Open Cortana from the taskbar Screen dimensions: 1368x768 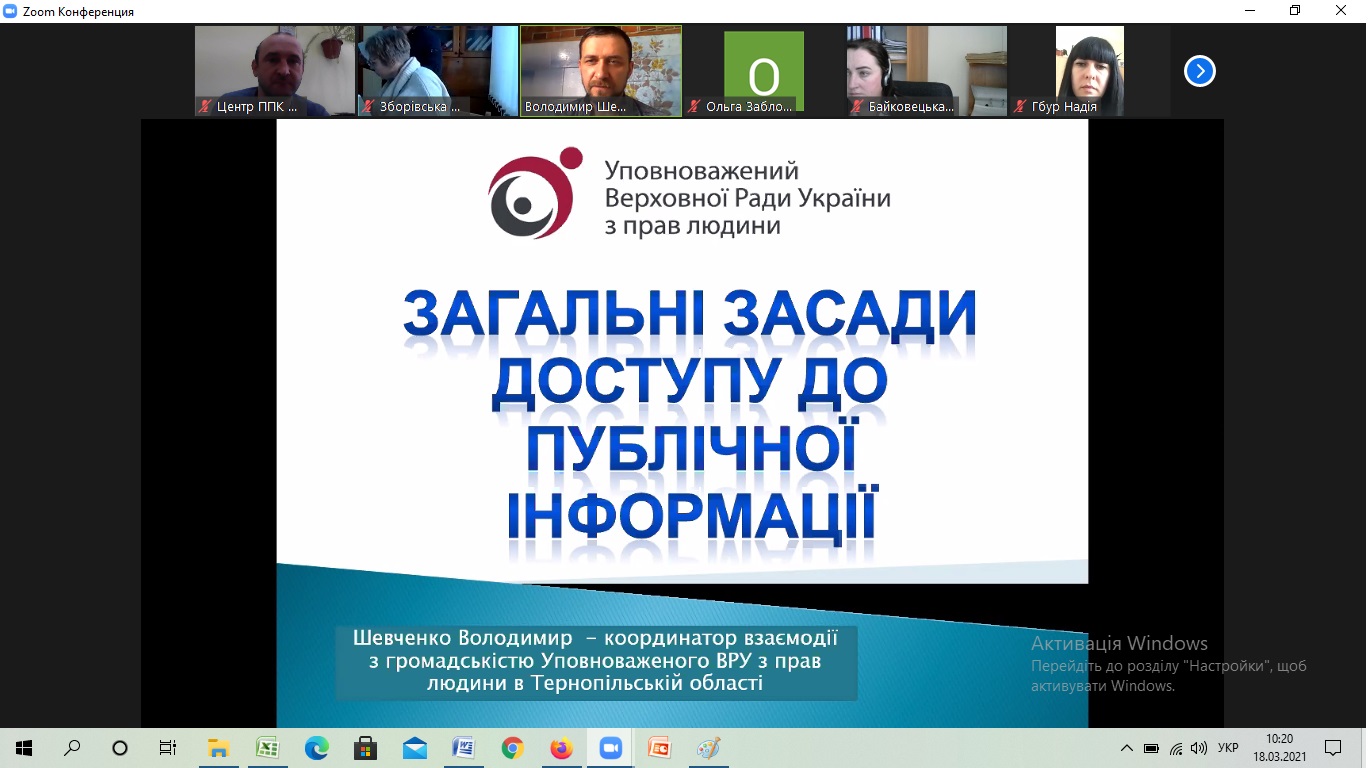[x=120, y=748]
